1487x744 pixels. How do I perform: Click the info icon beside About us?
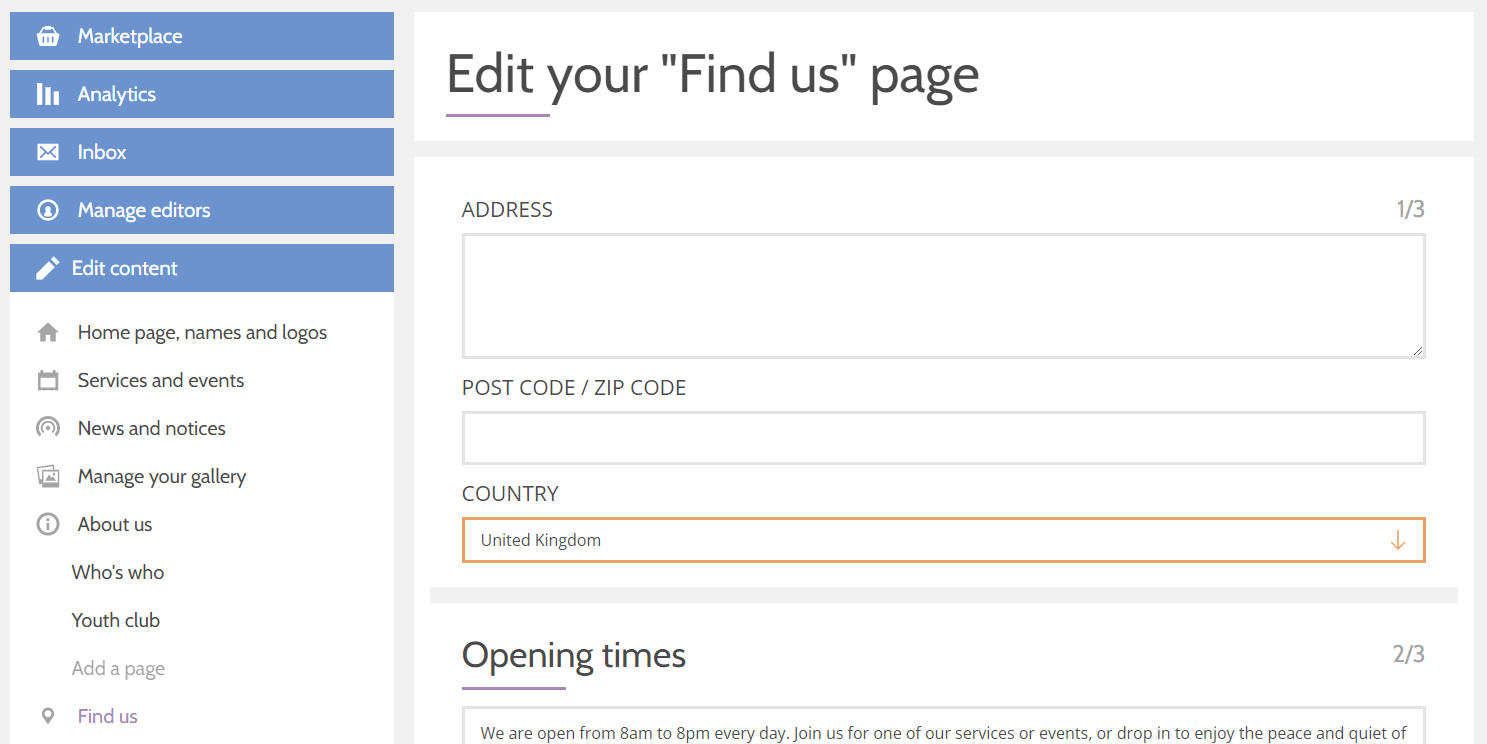point(47,524)
